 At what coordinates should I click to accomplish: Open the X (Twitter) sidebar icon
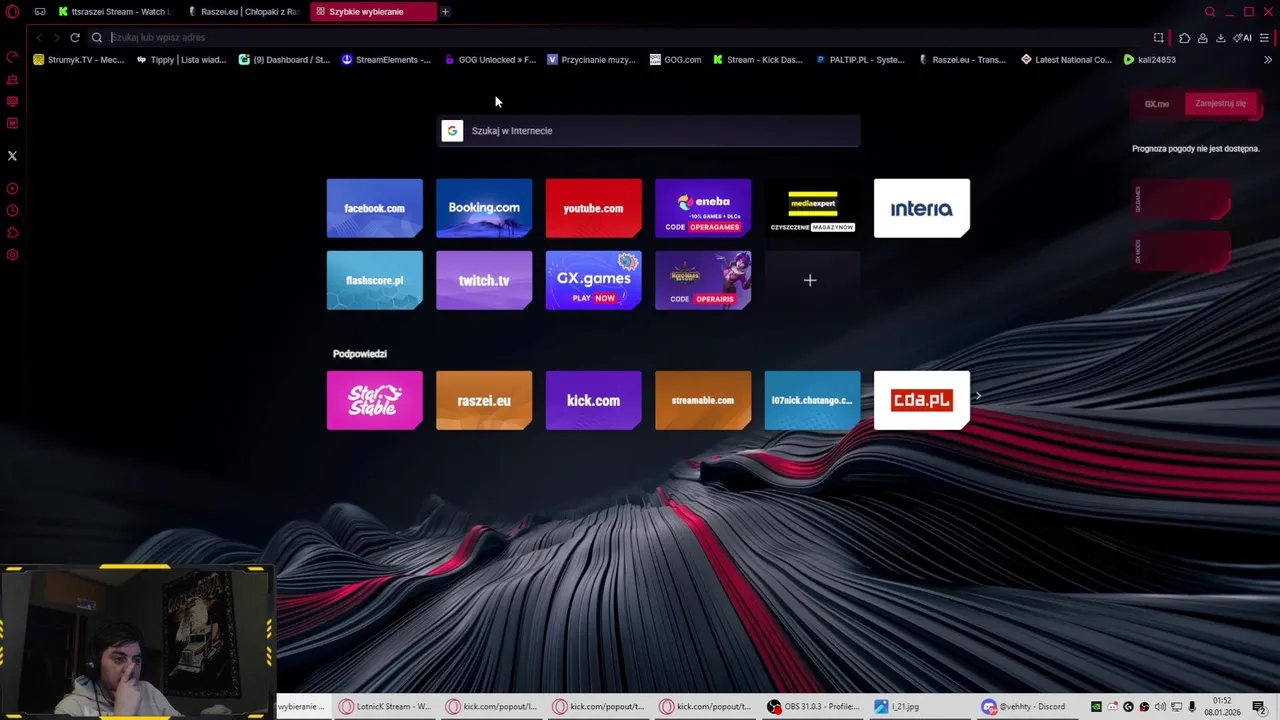(12, 156)
